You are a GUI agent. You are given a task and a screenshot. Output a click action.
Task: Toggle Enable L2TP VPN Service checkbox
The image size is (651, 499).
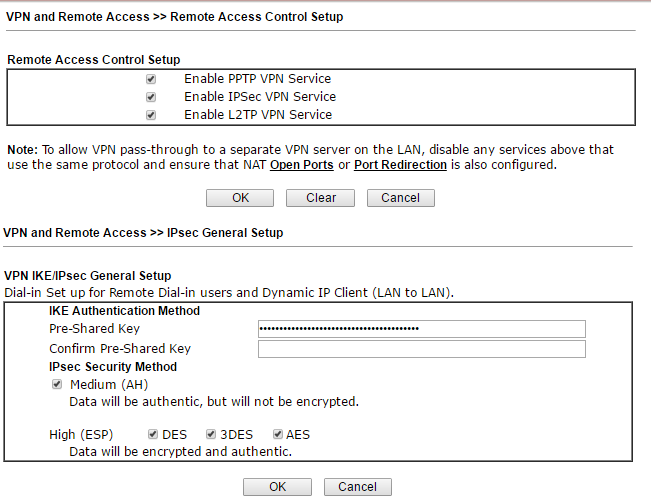point(151,115)
